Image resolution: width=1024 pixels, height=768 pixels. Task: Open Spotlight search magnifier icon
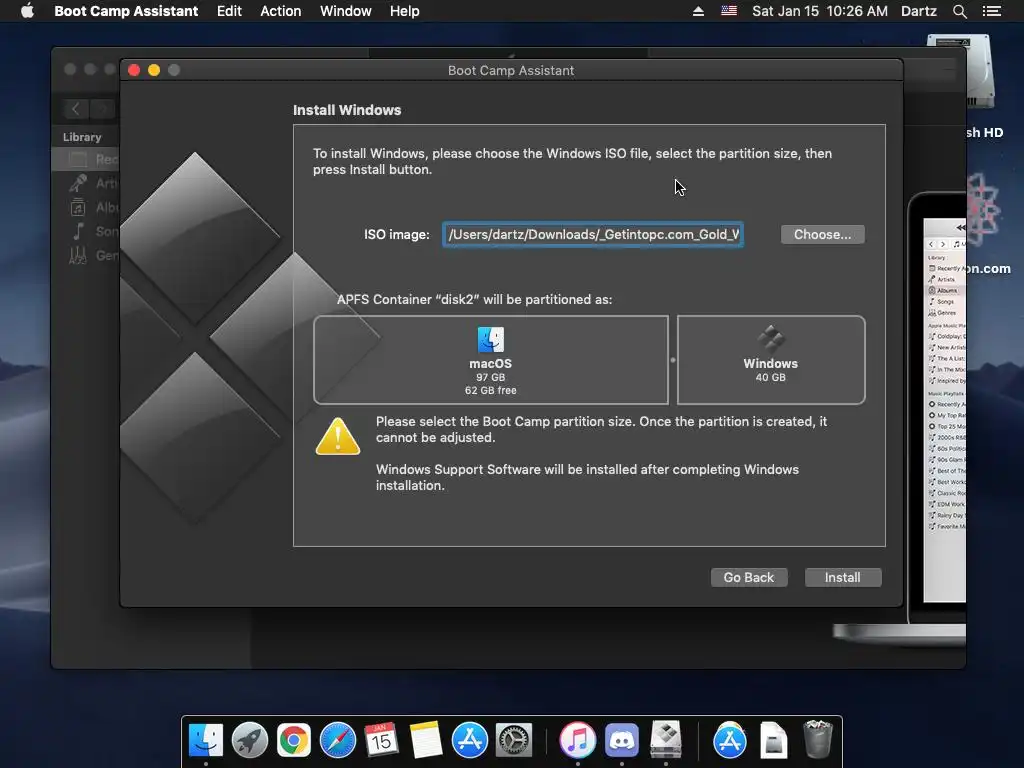click(x=959, y=11)
